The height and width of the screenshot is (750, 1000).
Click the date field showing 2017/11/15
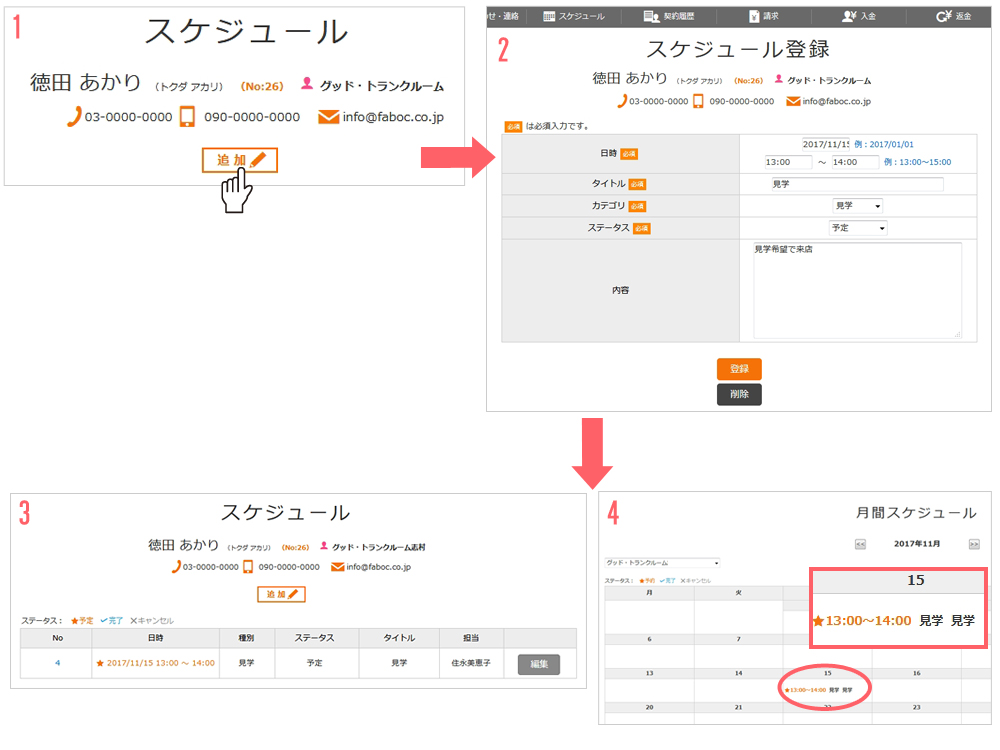click(825, 144)
